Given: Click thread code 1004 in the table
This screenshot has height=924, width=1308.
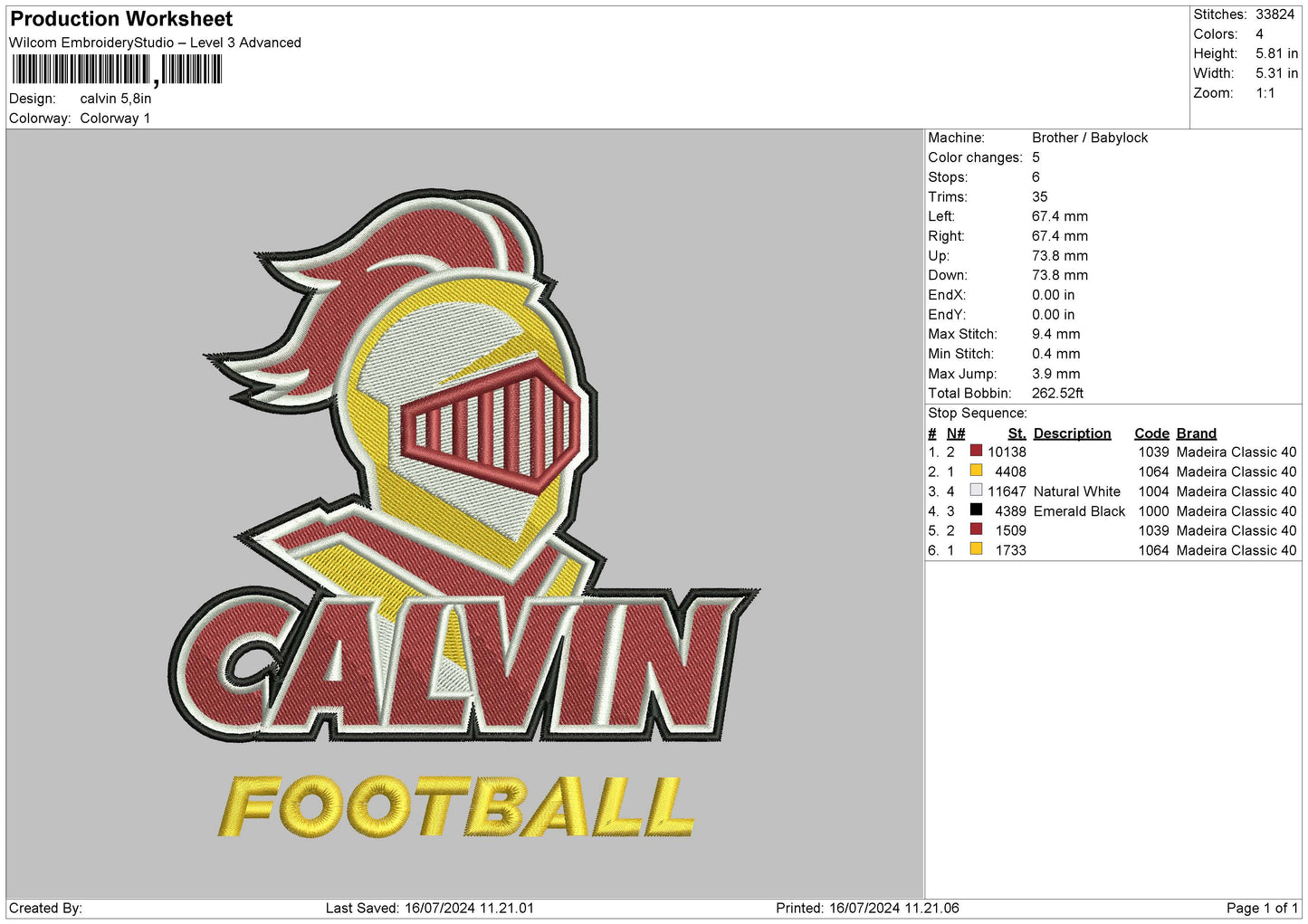Looking at the screenshot, I should pyautogui.click(x=1154, y=491).
